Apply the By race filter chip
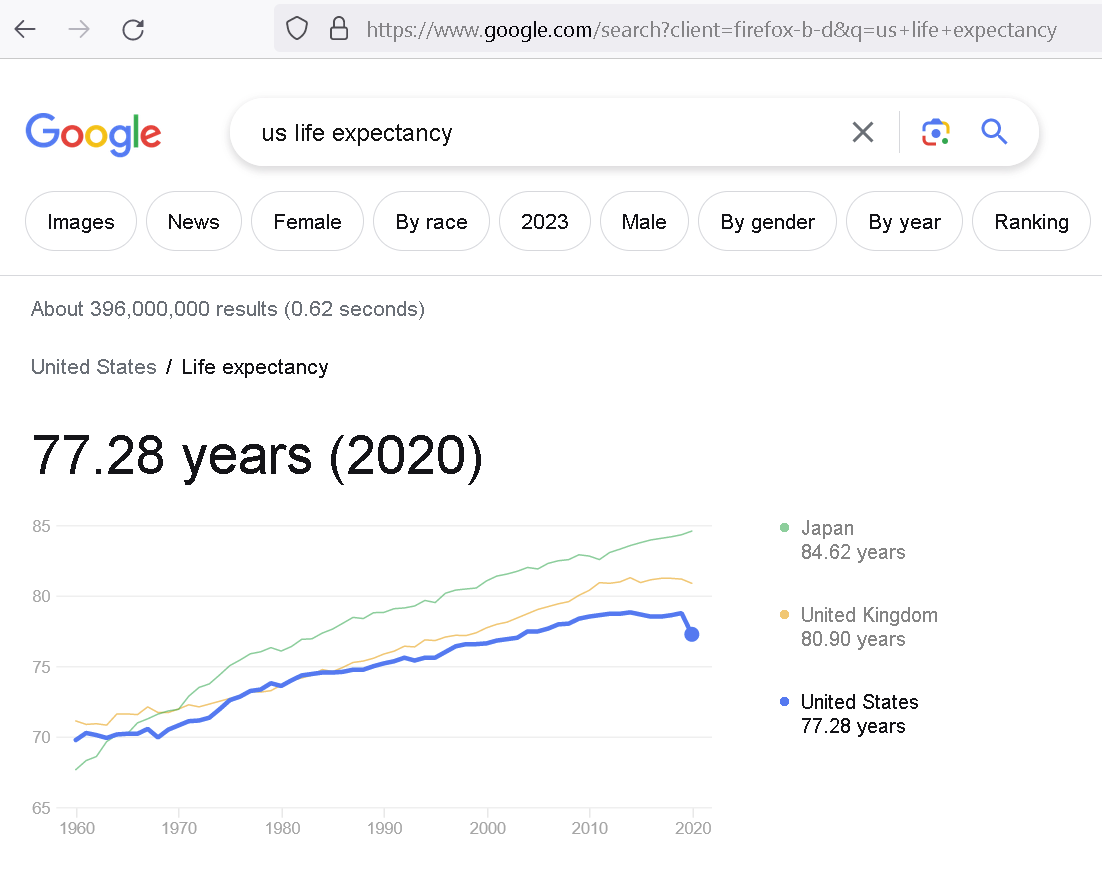This screenshot has height=873, width=1102. [431, 221]
